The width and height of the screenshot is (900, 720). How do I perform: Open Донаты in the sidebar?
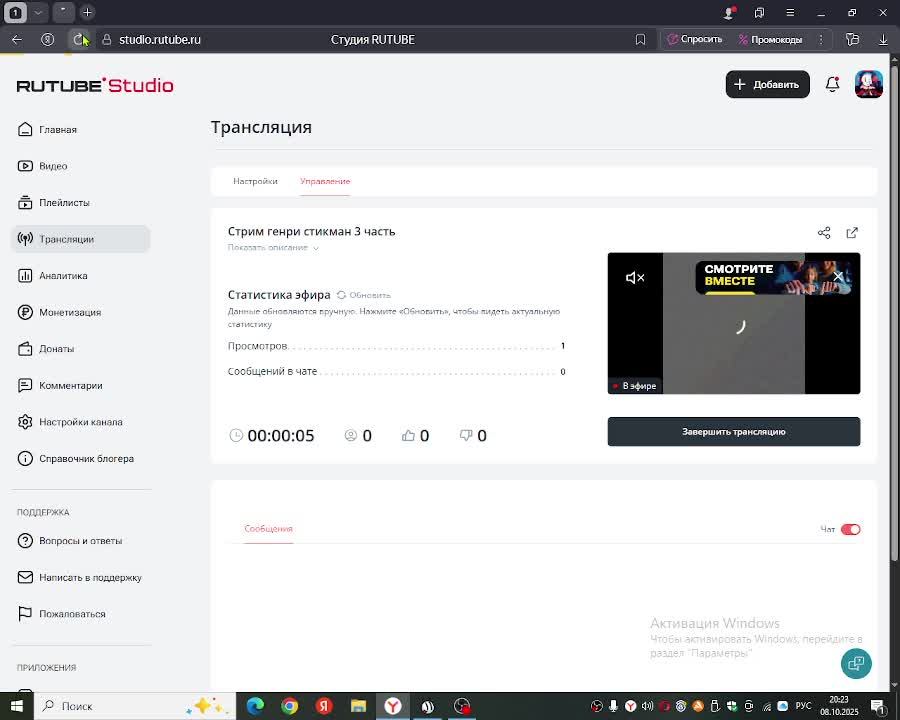[x=46, y=349]
